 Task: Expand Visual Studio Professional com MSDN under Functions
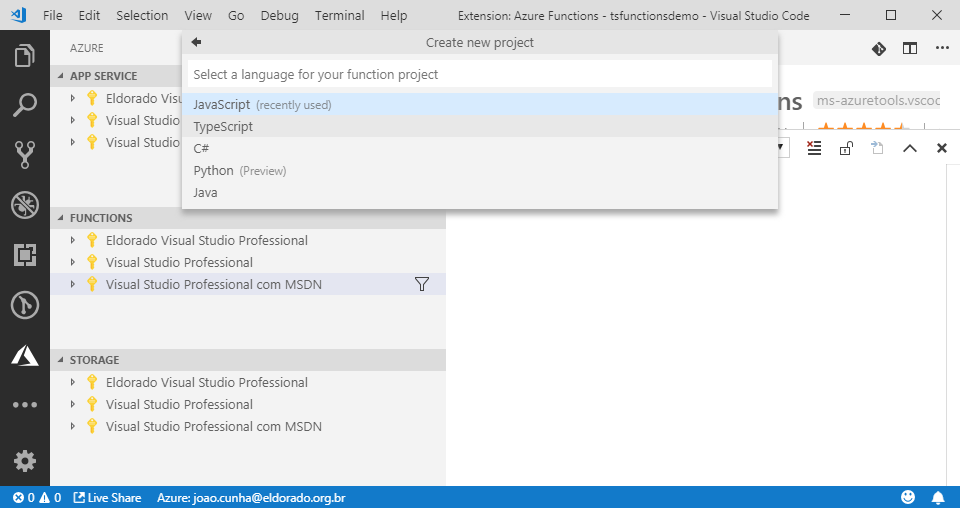(73, 284)
